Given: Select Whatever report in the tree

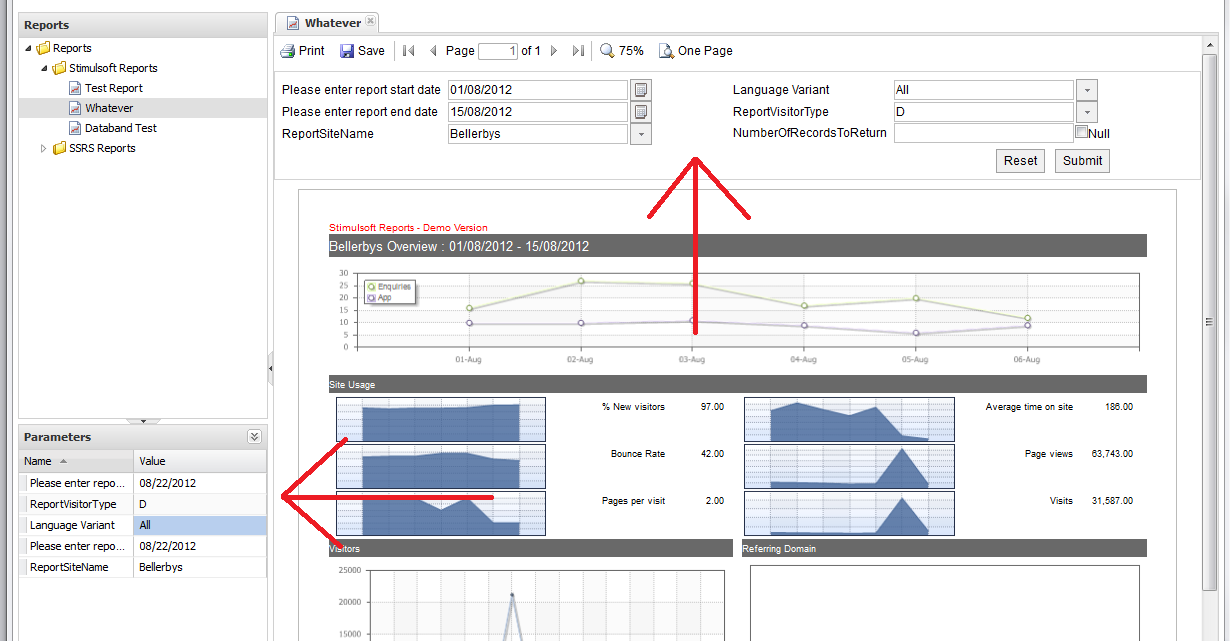Looking at the screenshot, I should (109, 108).
